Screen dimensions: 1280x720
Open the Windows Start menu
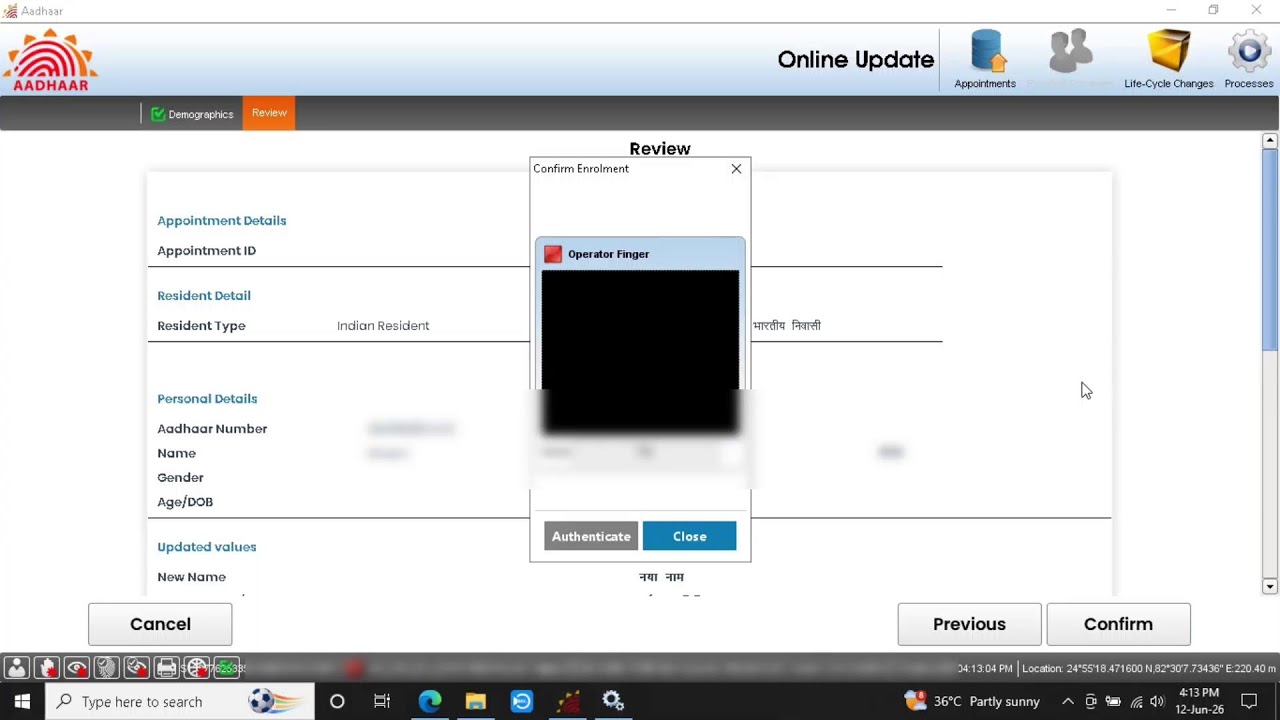pyautogui.click(x=22, y=701)
